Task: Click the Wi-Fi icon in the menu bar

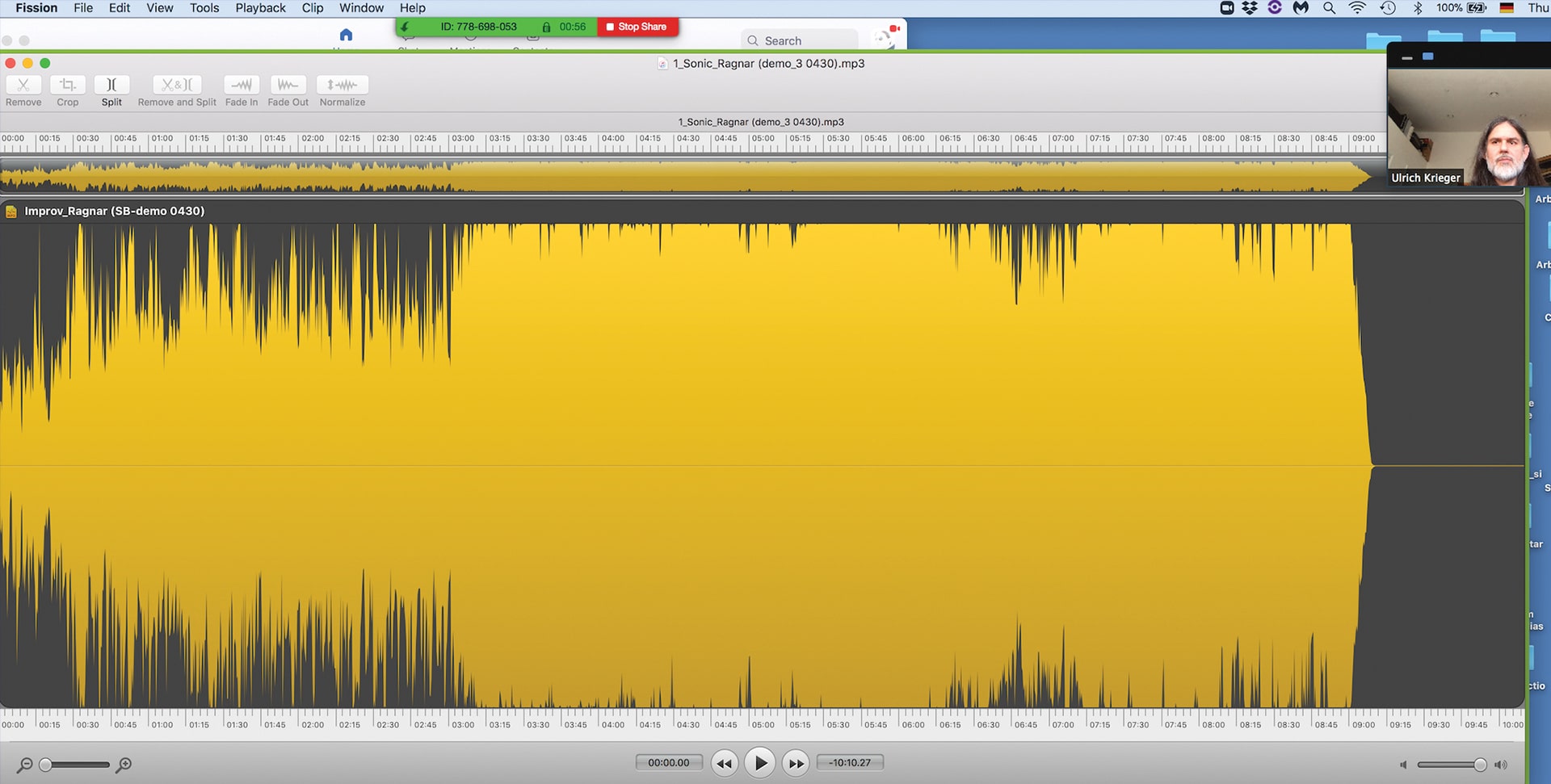Action: tap(1357, 8)
